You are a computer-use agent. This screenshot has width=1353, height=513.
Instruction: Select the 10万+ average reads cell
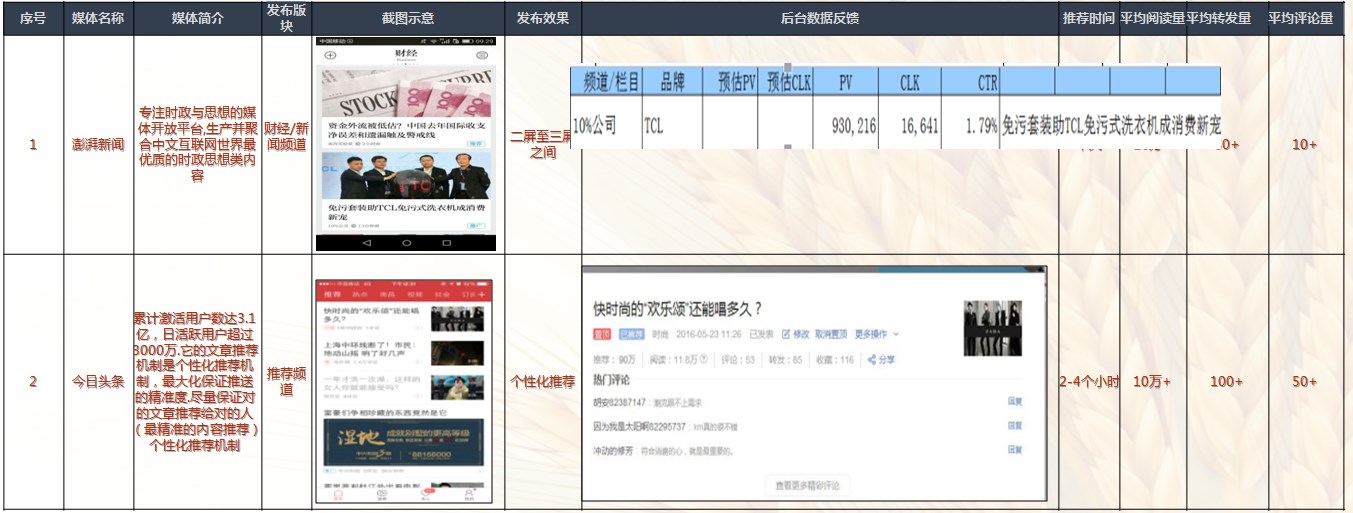tap(1152, 382)
